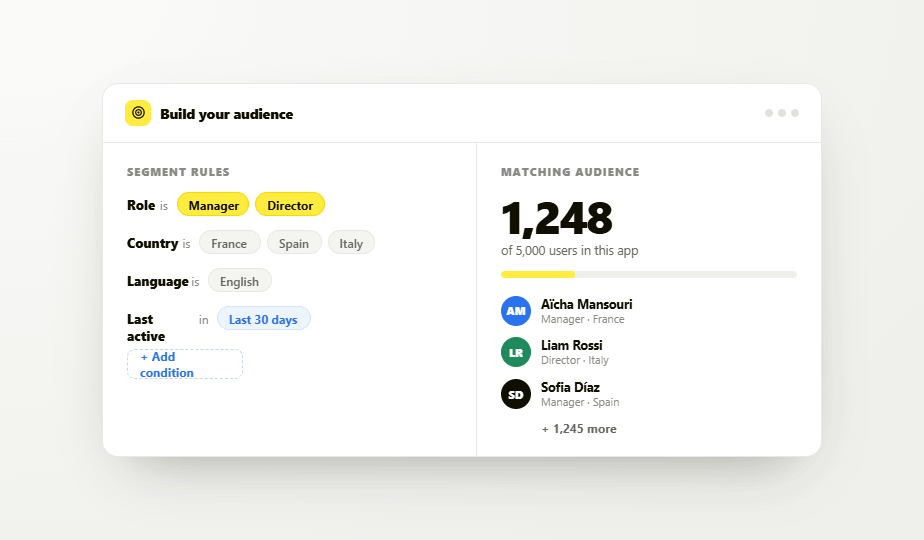
Task: Click 'of 5,000 users in this app'
Action: coord(569,251)
